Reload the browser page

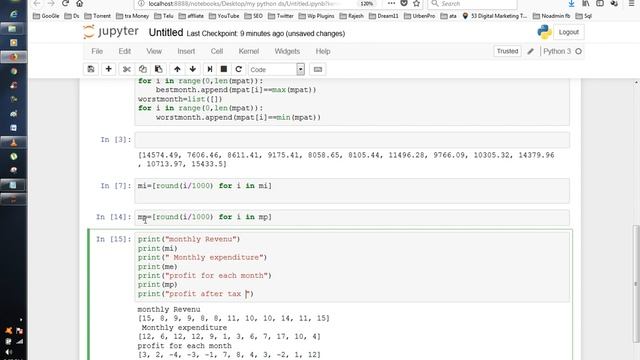[x=65, y=3]
